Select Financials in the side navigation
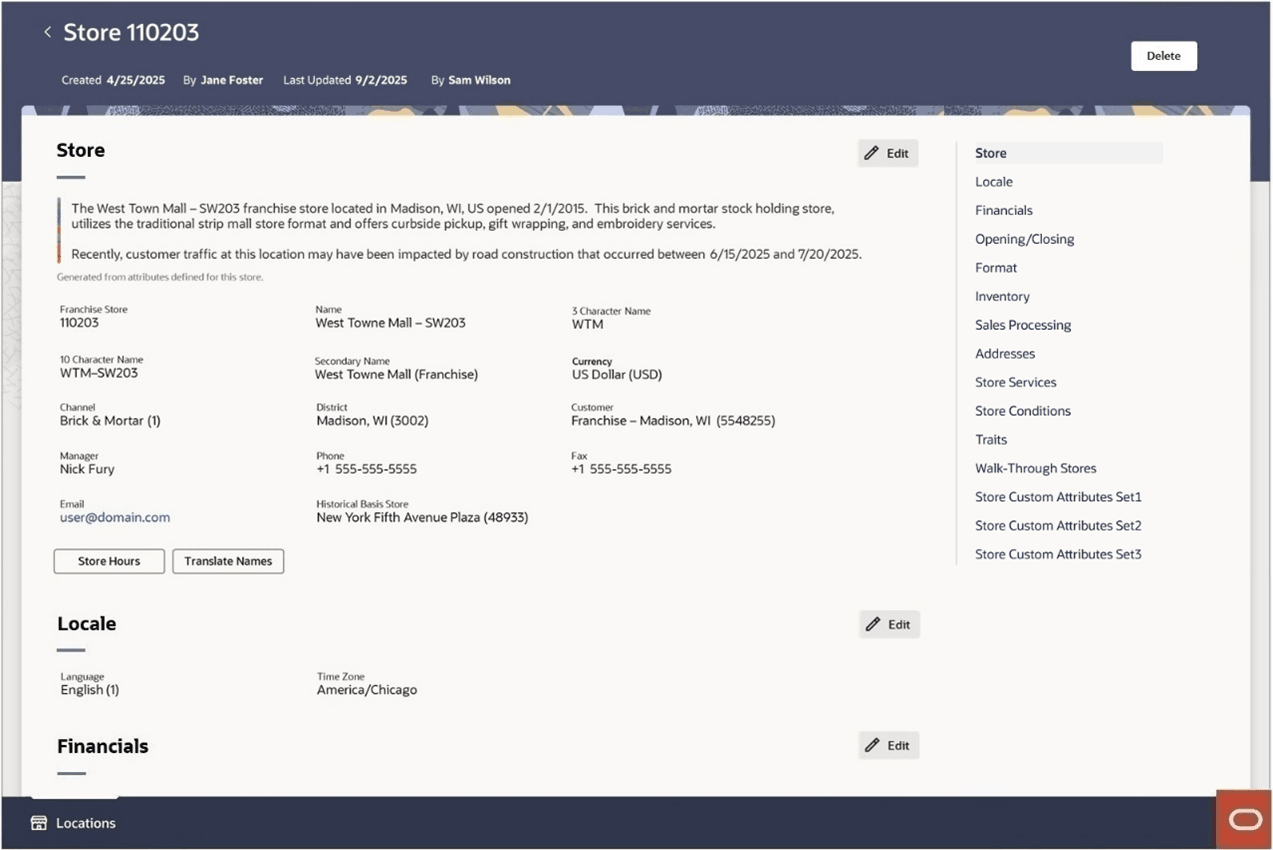 (1003, 210)
